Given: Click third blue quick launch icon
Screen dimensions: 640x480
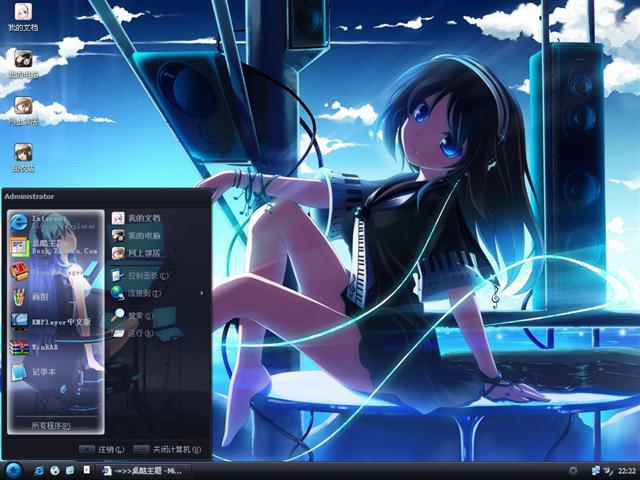Looking at the screenshot, I should click(70, 471).
